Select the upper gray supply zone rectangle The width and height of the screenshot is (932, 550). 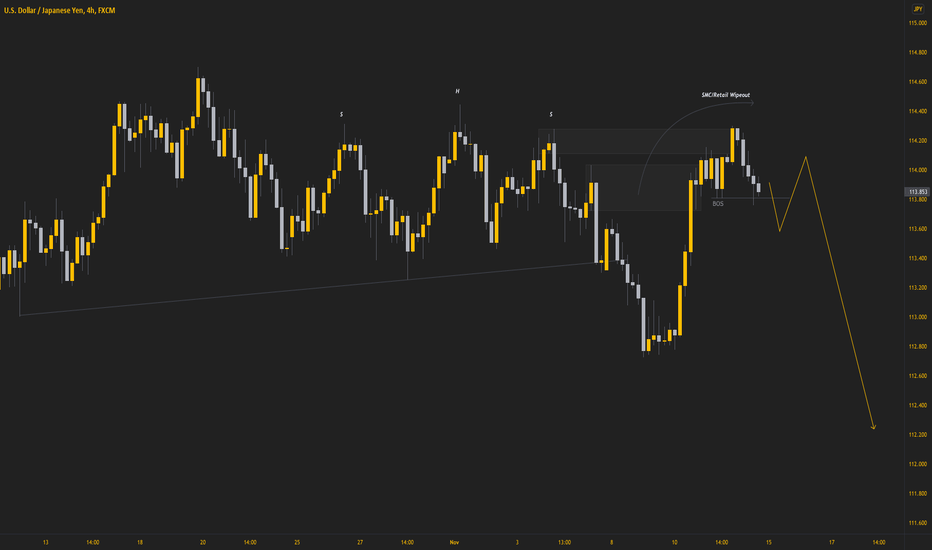[x=635, y=142]
